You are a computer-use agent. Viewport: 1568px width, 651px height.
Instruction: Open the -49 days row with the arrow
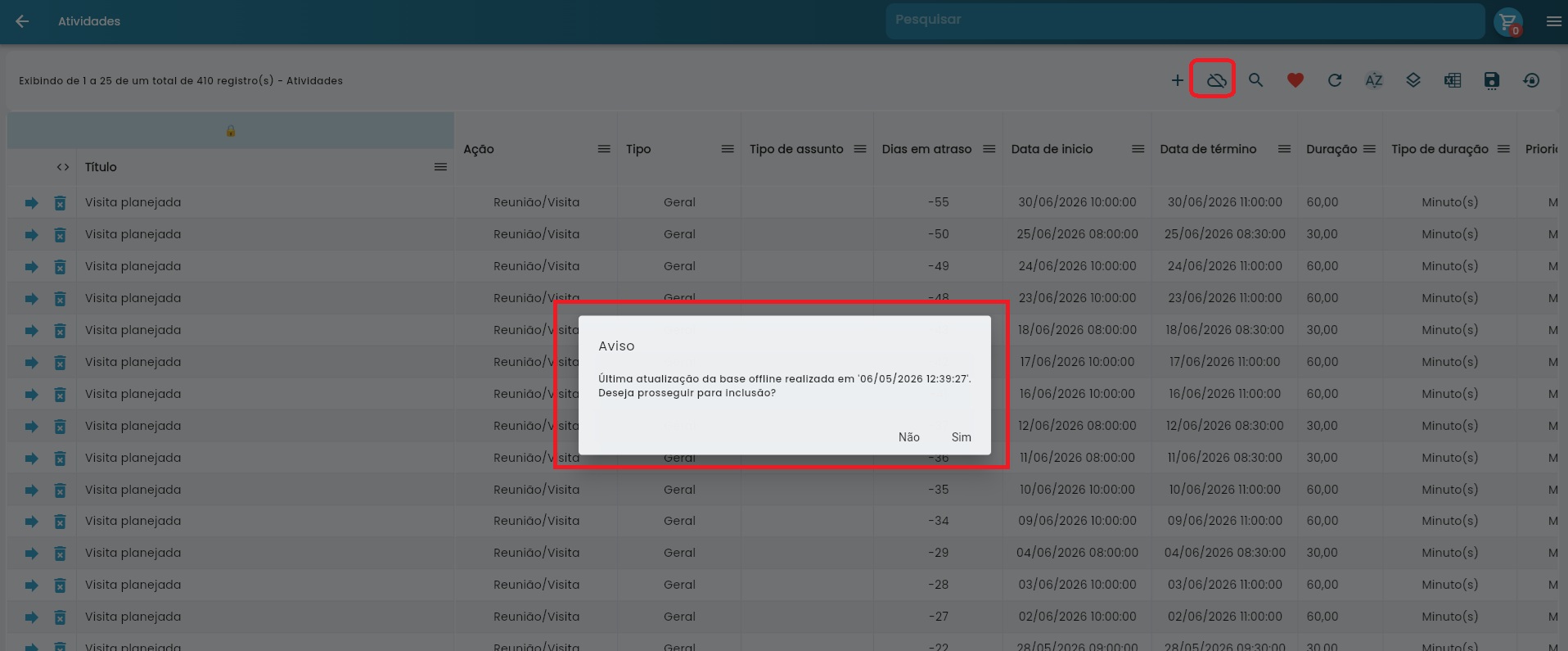pos(31,267)
